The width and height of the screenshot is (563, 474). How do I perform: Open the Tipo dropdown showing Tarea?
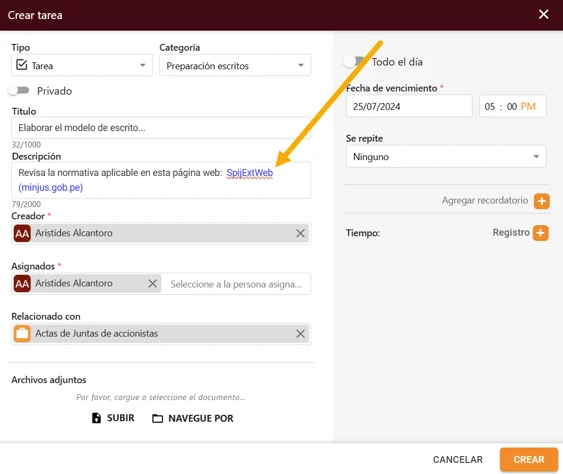pyautogui.click(x=82, y=65)
